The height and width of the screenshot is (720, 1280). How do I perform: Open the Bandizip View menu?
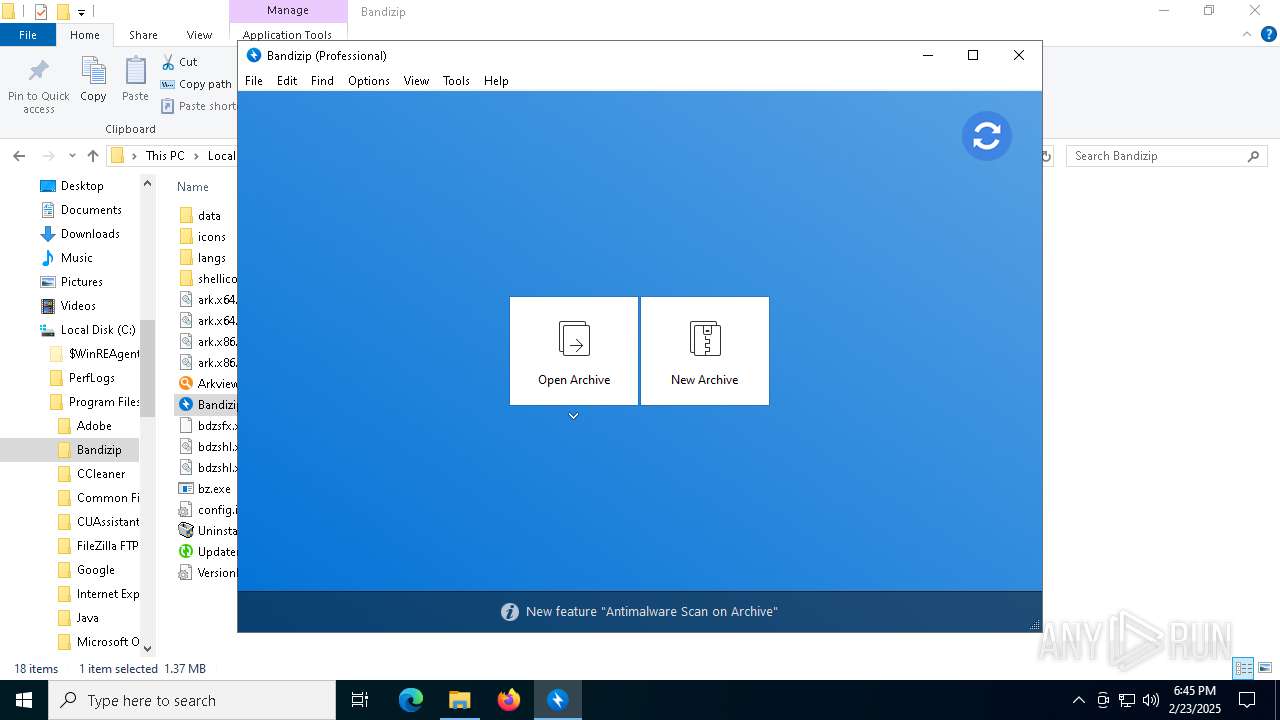pyautogui.click(x=416, y=81)
